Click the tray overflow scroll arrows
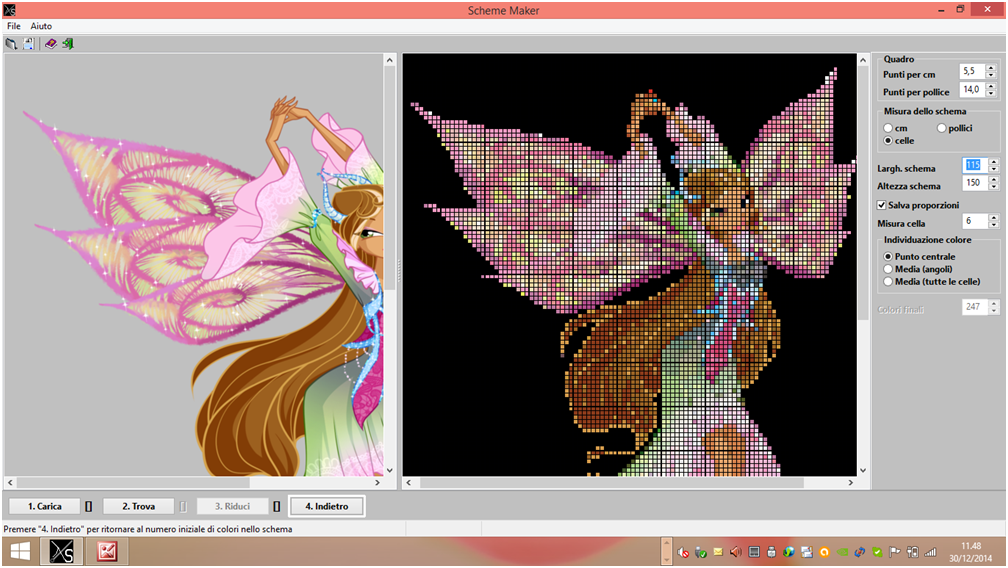This screenshot has width=1008, height=568. pyautogui.click(x=667, y=552)
